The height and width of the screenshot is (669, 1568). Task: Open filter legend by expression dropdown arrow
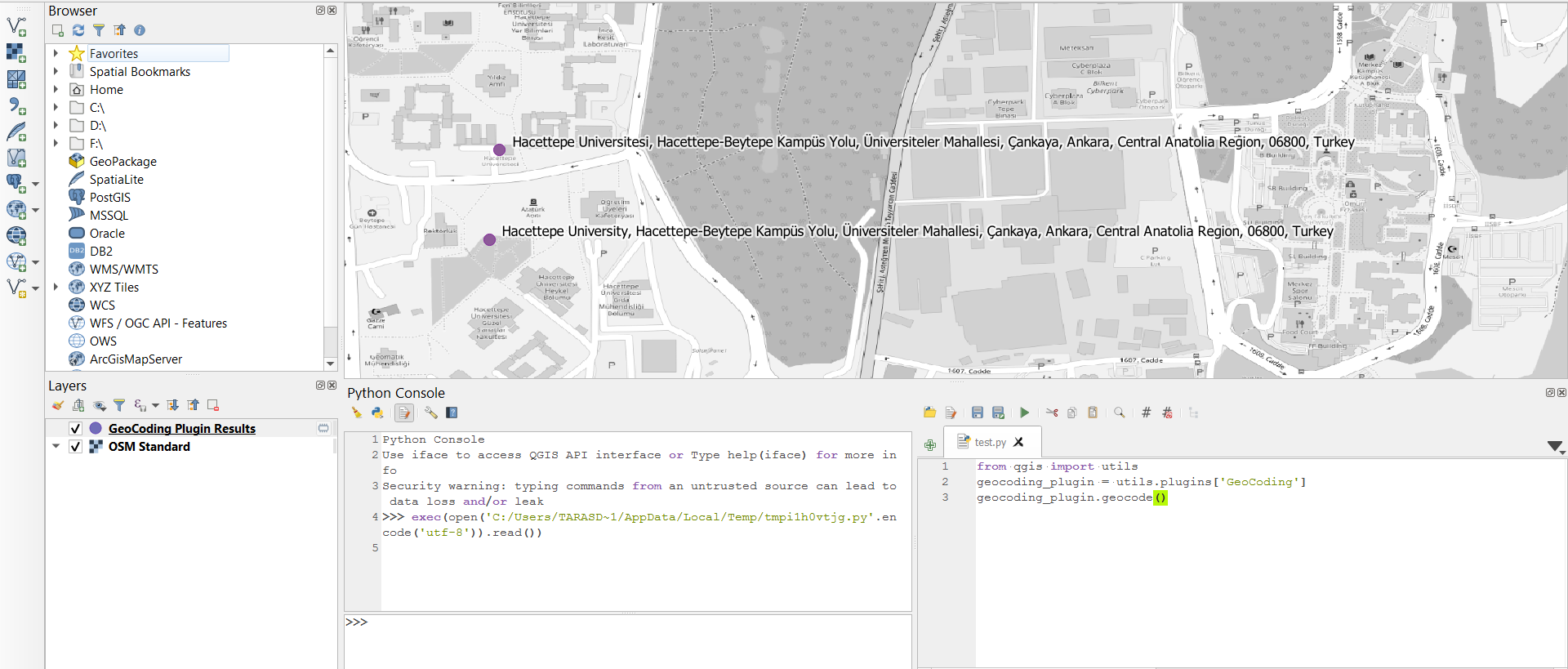click(155, 405)
